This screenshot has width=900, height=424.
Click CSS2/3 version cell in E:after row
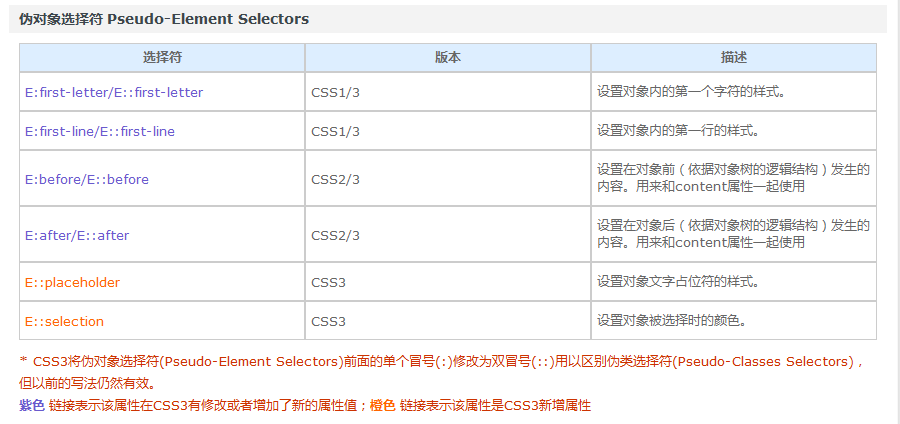448,235
